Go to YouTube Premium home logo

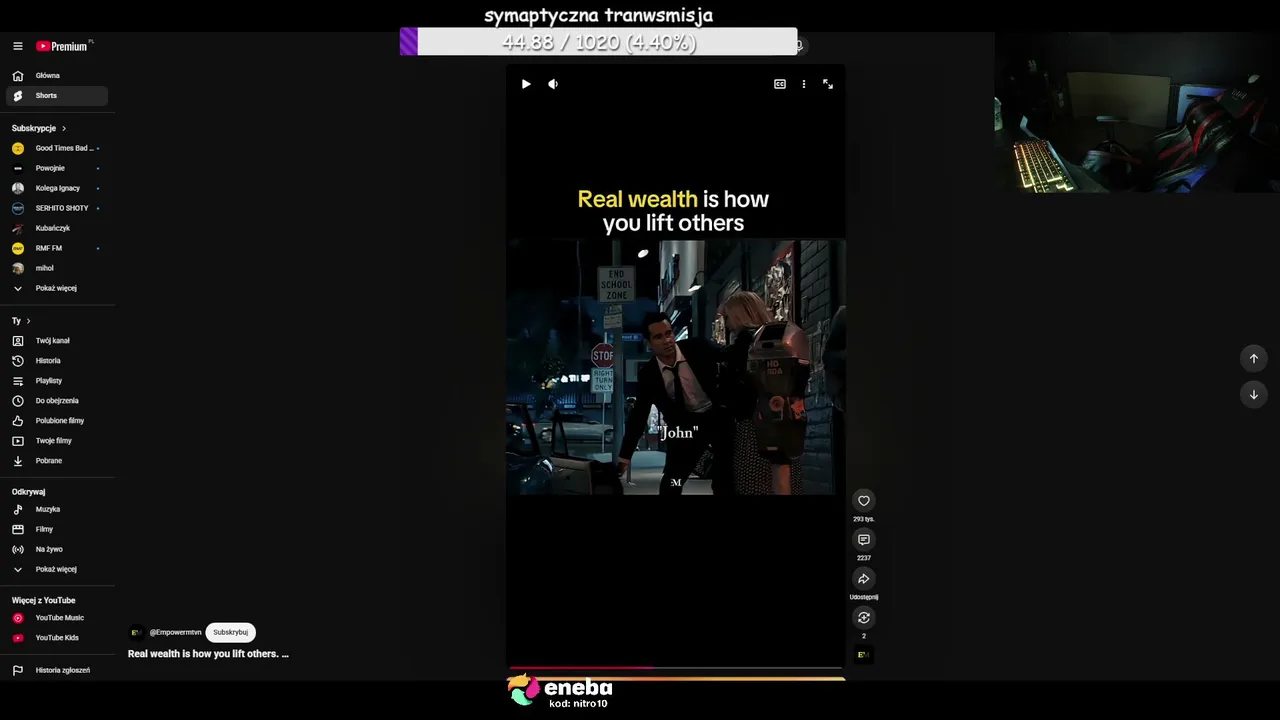63,46
